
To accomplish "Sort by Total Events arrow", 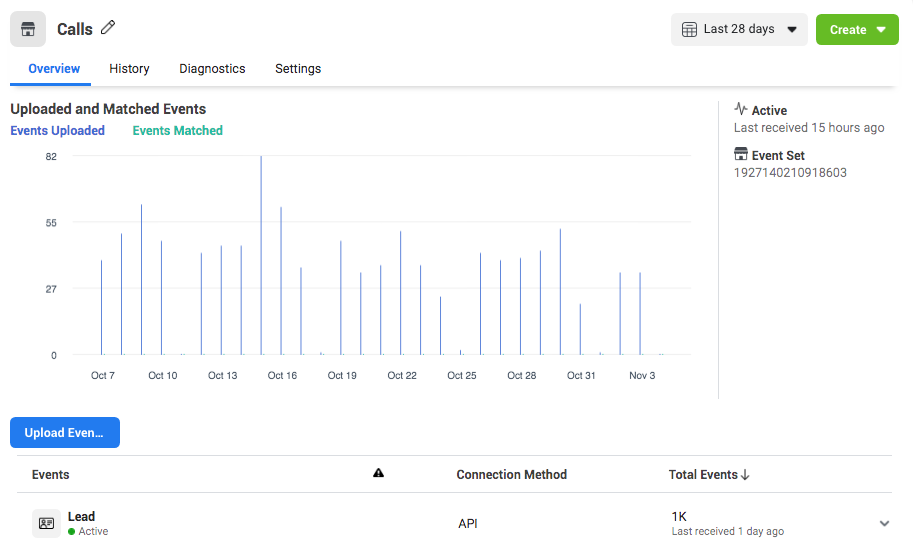I will click(745, 475).
